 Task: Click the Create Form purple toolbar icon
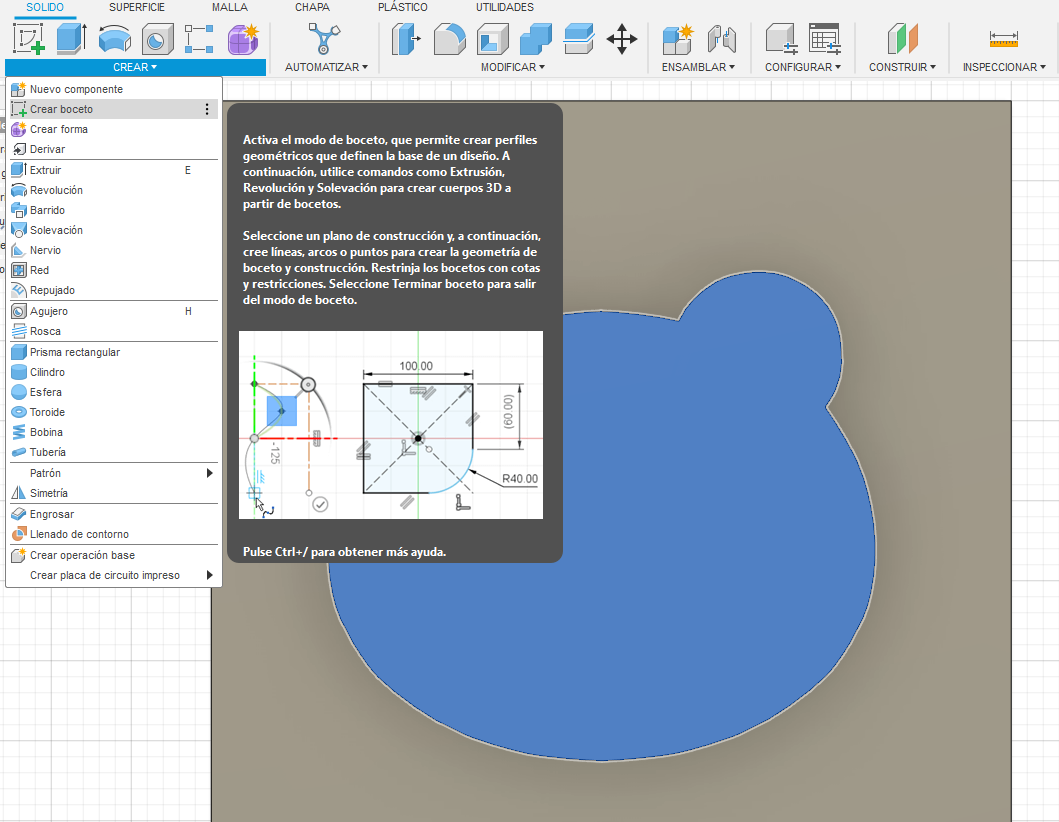tap(242, 38)
